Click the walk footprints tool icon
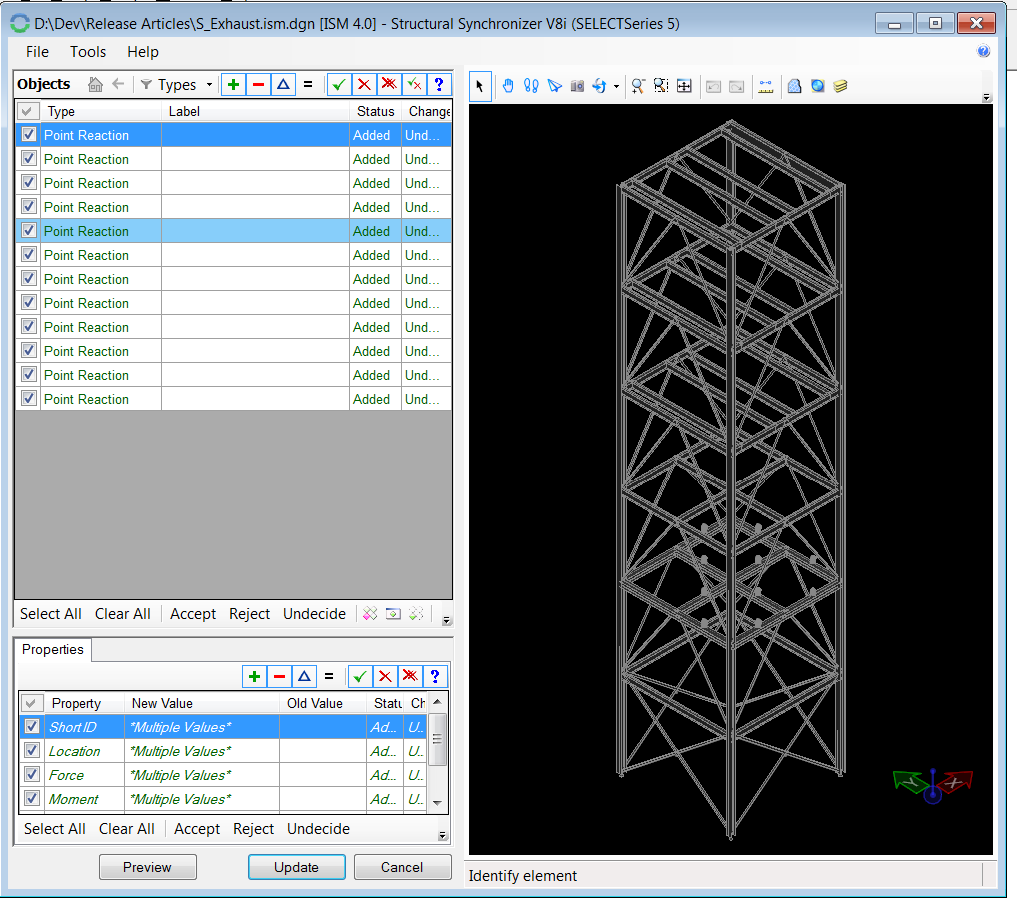The height and width of the screenshot is (898, 1017). point(531,86)
